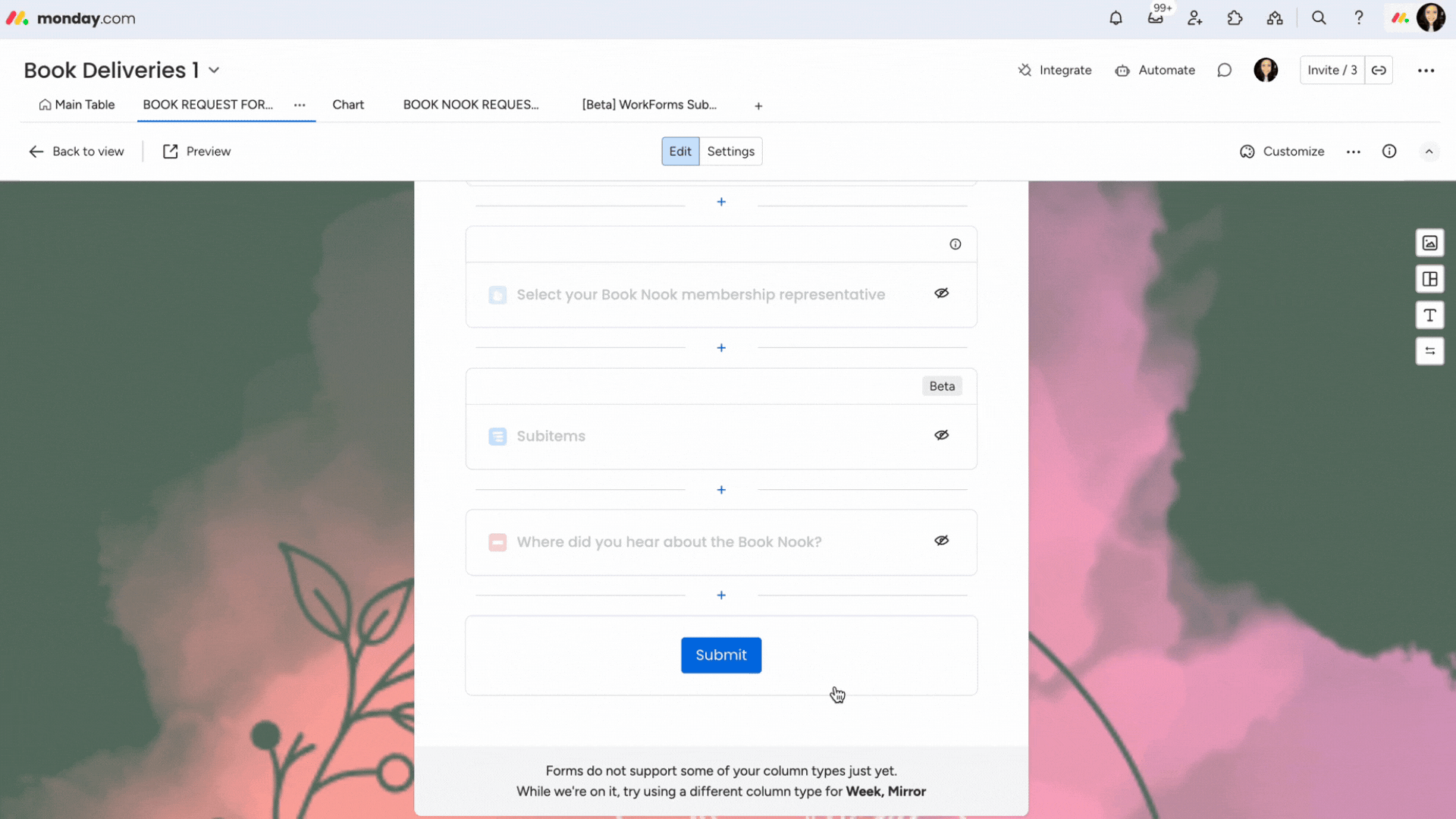The height and width of the screenshot is (819, 1456).
Task: Open the inbox with 99+ updates
Action: (1156, 19)
